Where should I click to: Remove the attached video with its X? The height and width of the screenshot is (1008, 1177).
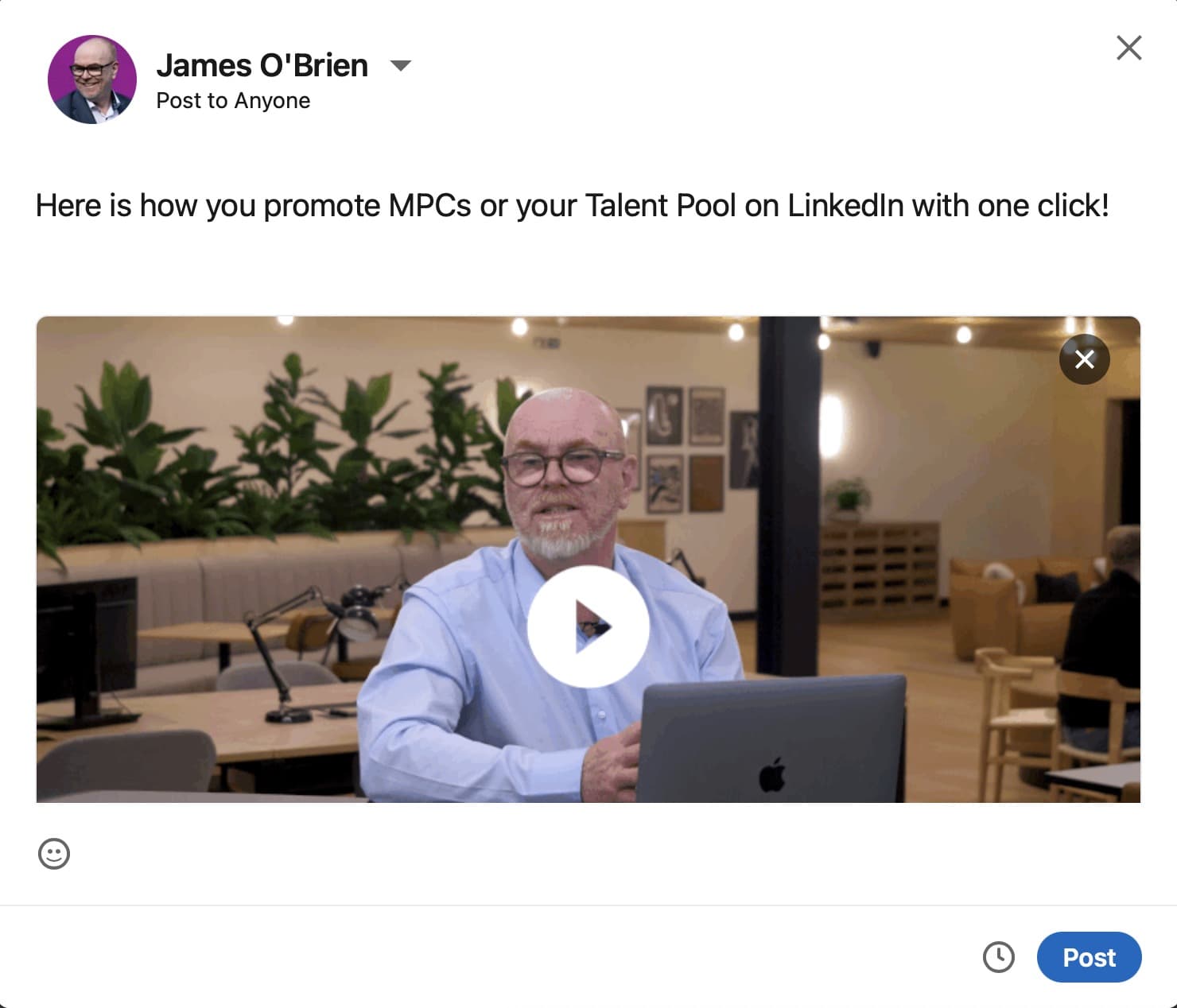[x=1084, y=359]
